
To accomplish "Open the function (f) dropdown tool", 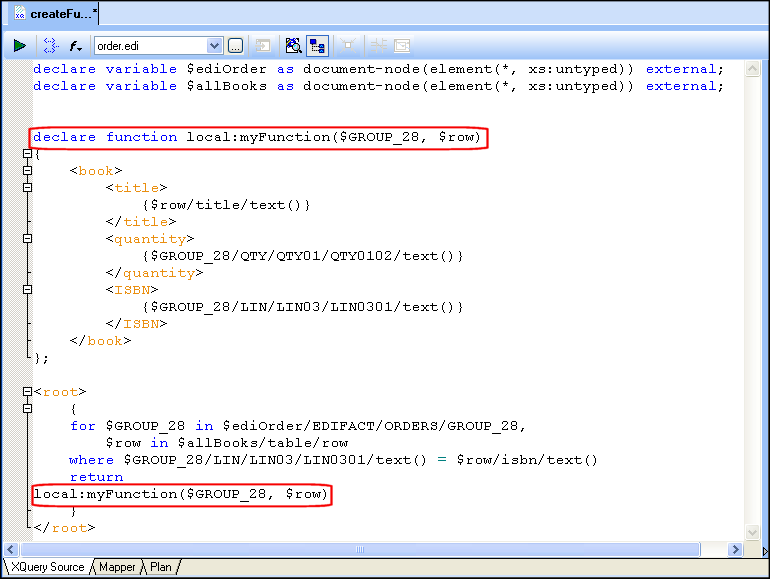I will tap(75, 46).
